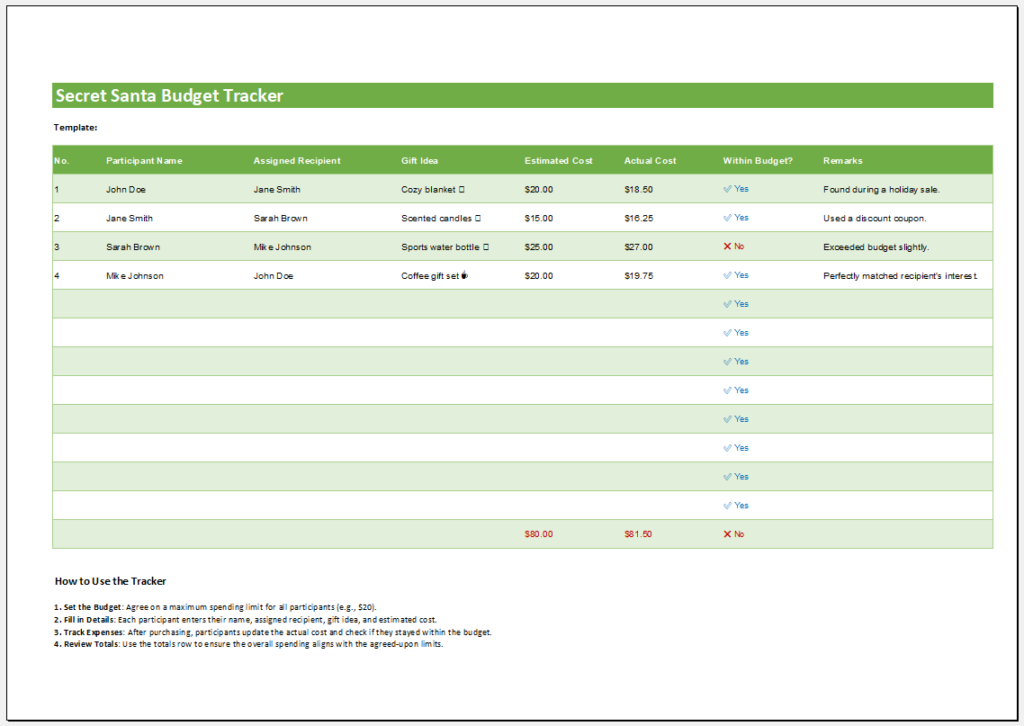Screen dimensions: 1024x726
Task: Select assigned recipient Jane Smith in row 1
Action: (x=277, y=189)
